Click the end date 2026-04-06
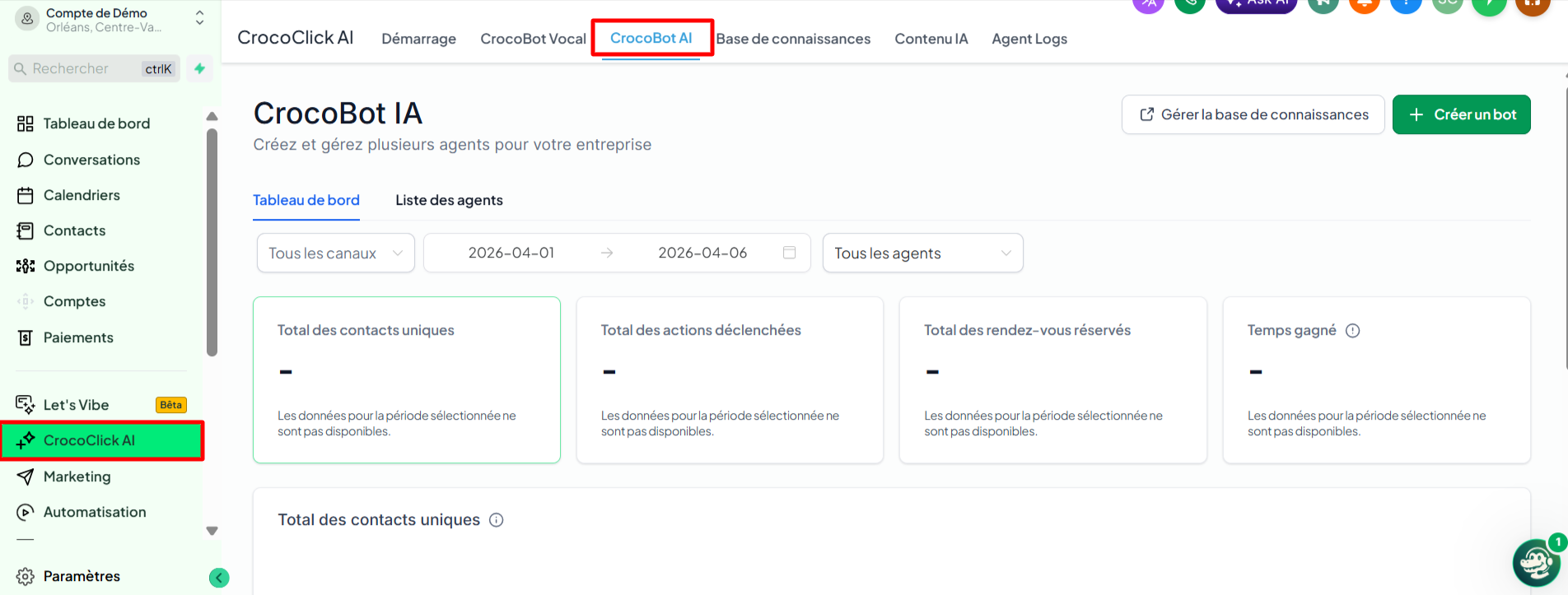Viewport: 1568px width, 595px height. pos(702,253)
